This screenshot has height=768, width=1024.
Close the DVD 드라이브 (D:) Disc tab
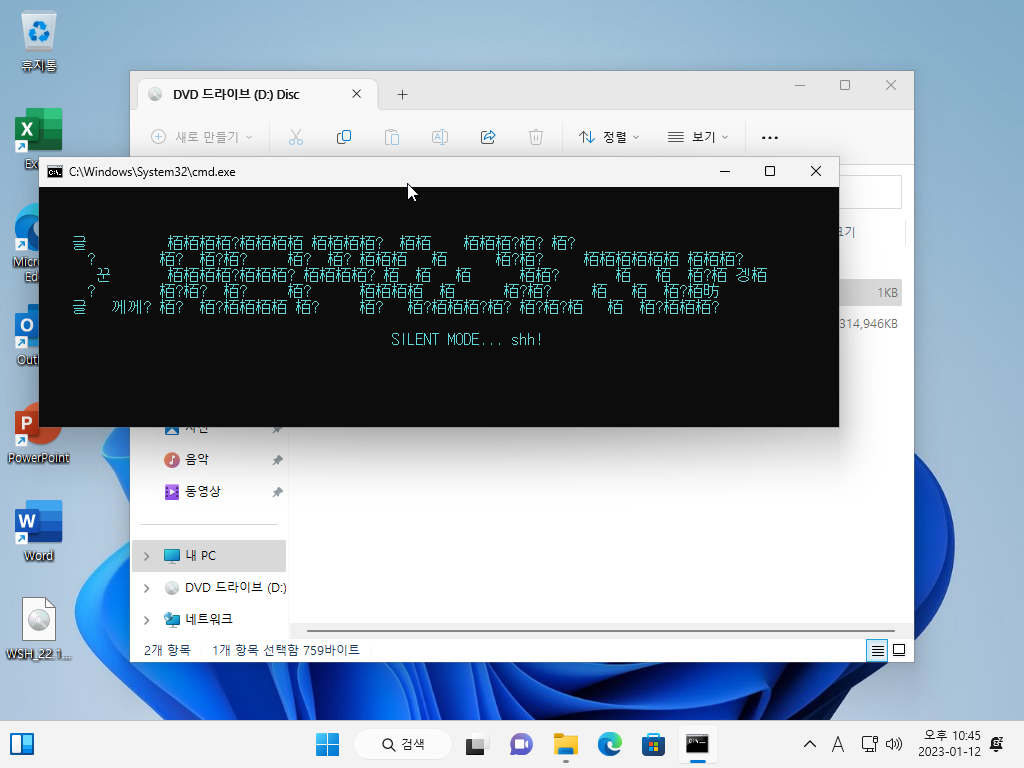point(357,94)
